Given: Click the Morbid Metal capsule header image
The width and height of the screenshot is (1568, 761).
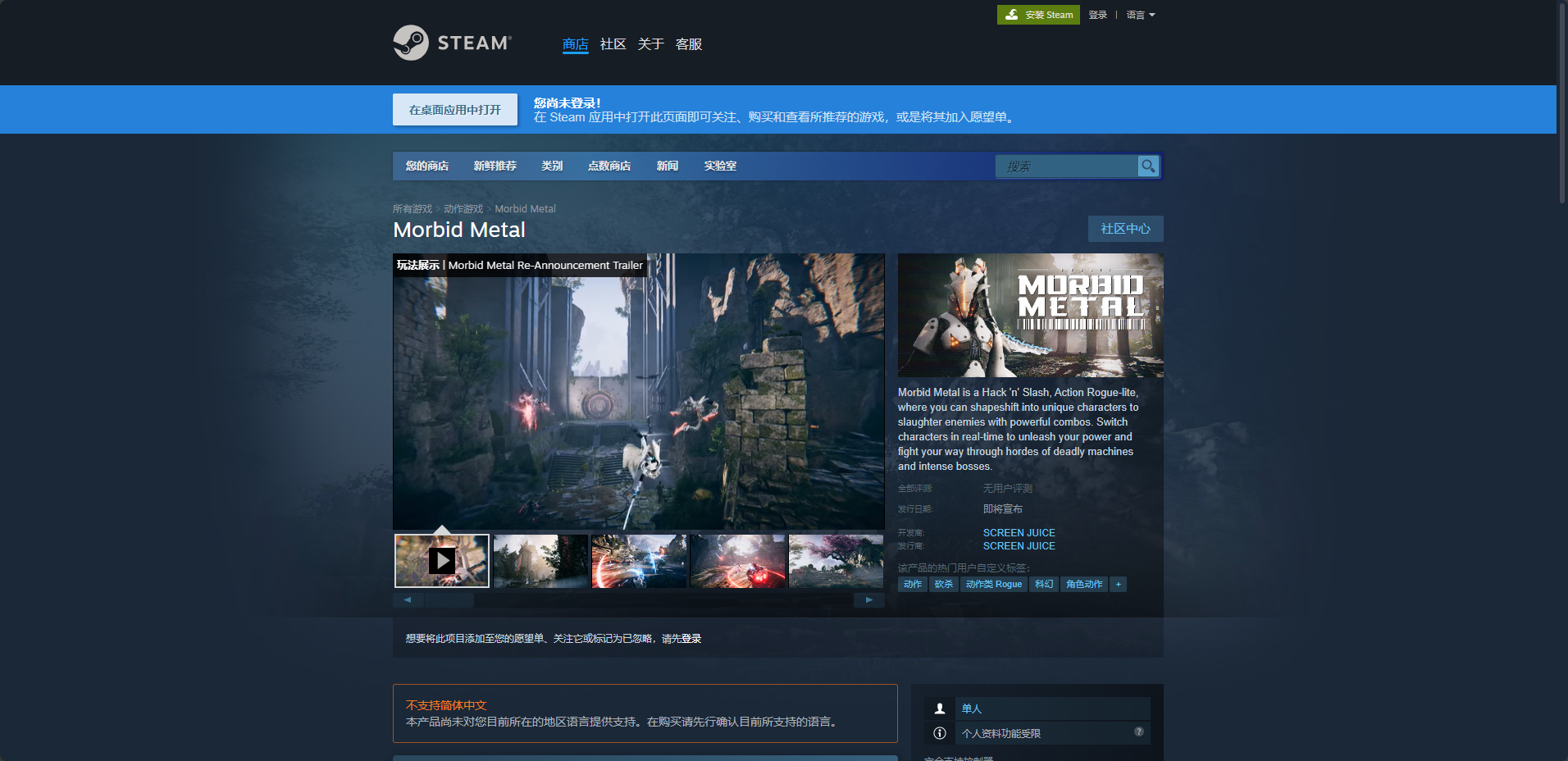Looking at the screenshot, I should (x=1031, y=315).
